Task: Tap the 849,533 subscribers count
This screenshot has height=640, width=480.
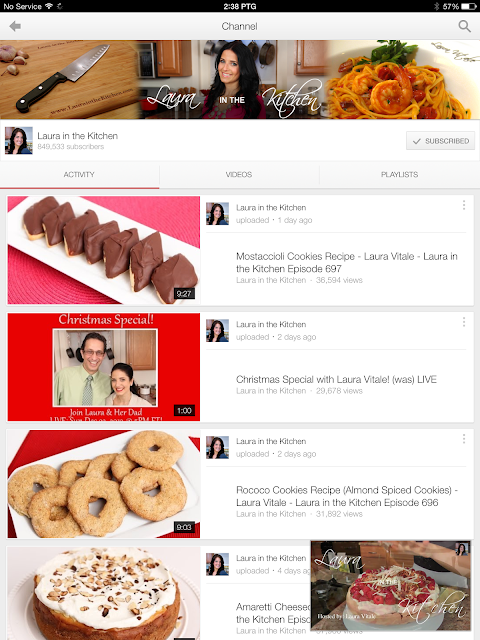Action: 71,147
